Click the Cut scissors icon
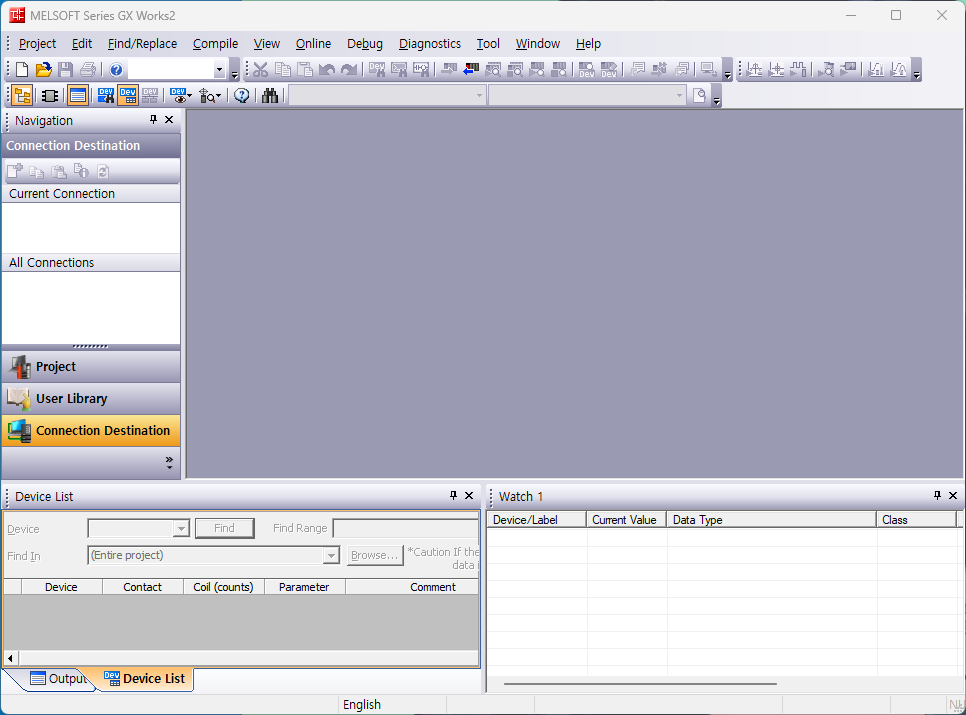Screen dimensions: 966x715 [261, 70]
